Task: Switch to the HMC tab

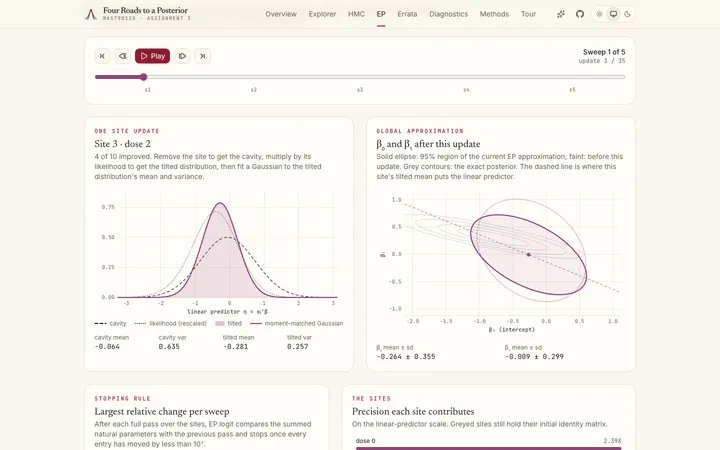Action: pos(356,14)
